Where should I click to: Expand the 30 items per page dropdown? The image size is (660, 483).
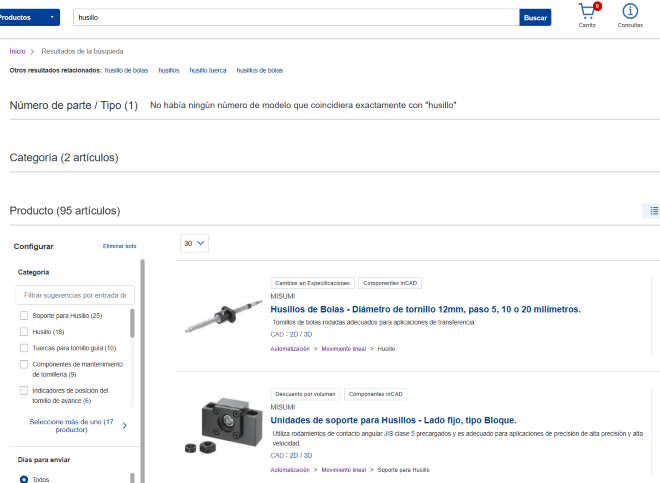click(194, 243)
